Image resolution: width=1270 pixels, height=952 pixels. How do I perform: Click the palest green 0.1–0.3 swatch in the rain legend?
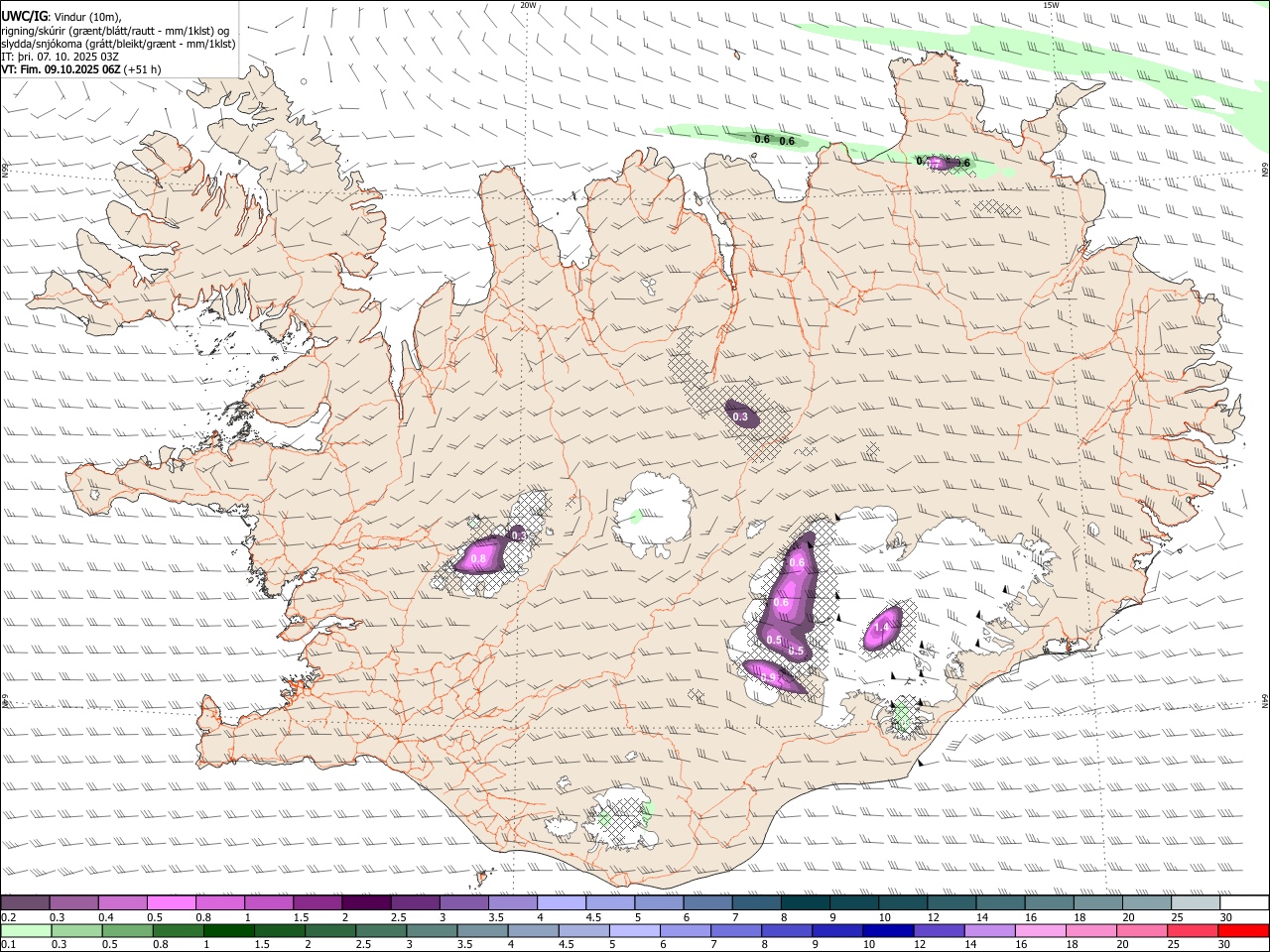tap(27, 930)
